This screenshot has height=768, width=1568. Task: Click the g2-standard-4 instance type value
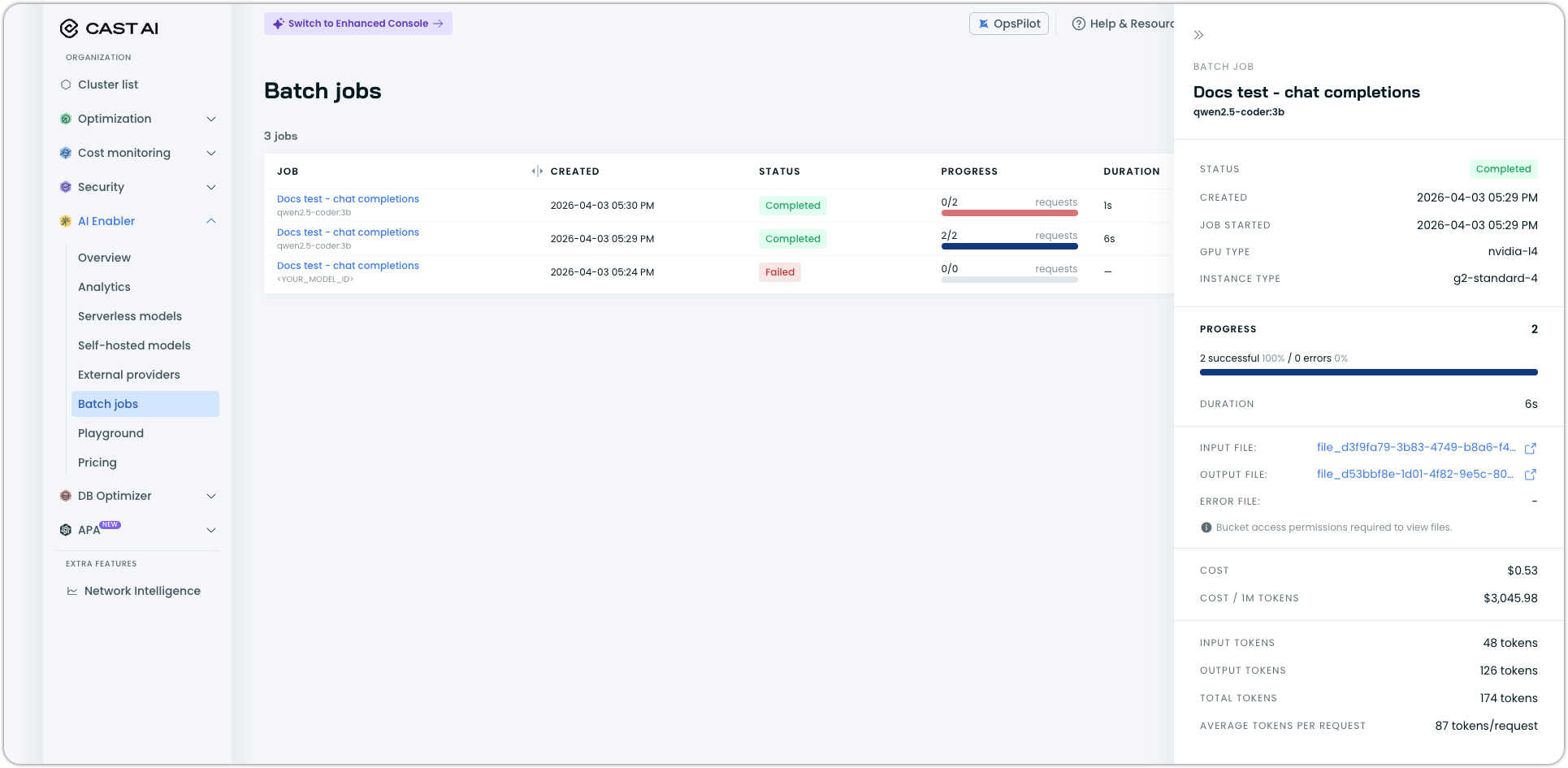(x=1496, y=279)
